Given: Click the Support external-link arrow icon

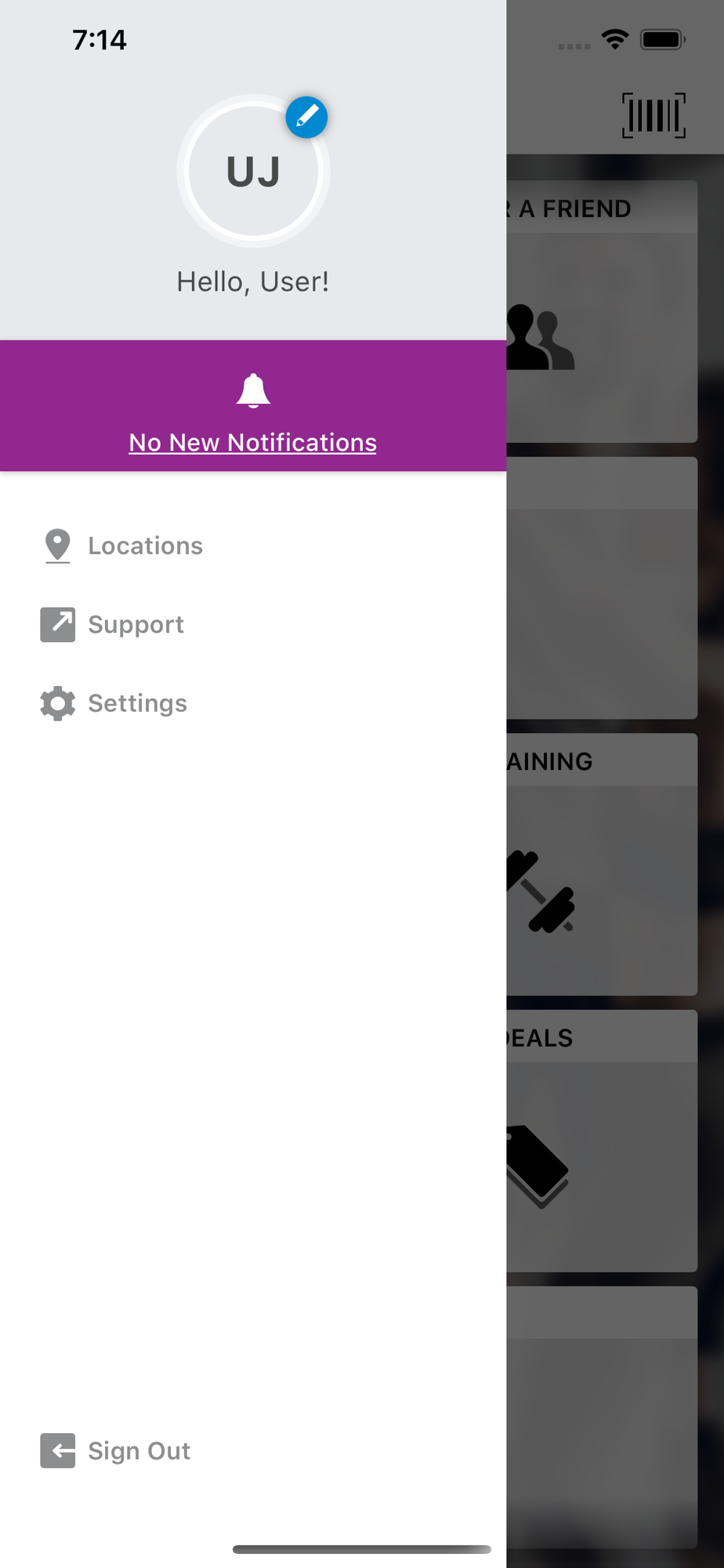Looking at the screenshot, I should [58, 625].
